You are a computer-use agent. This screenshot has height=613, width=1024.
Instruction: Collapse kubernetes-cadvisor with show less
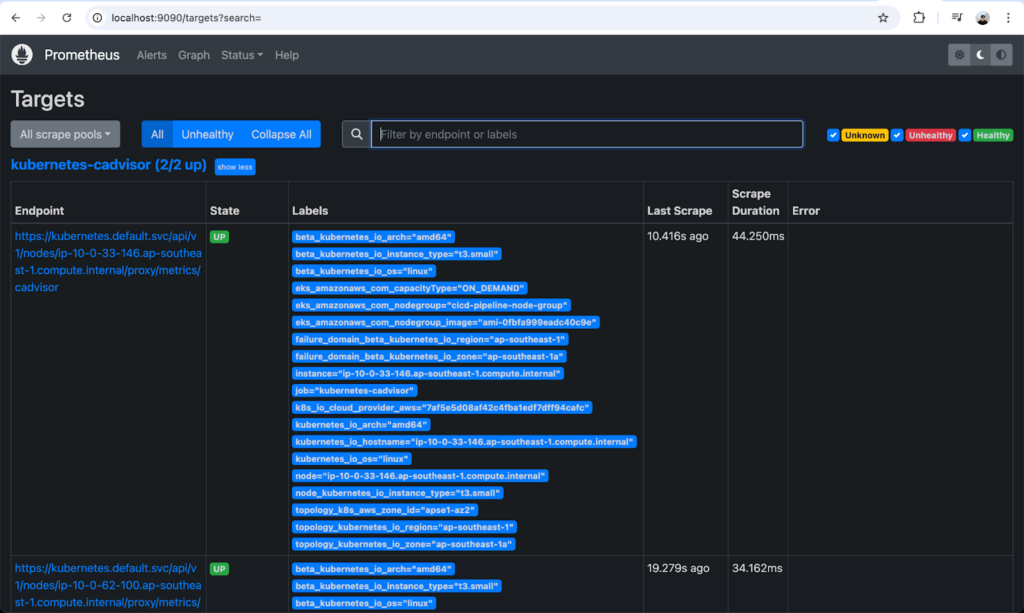[235, 167]
